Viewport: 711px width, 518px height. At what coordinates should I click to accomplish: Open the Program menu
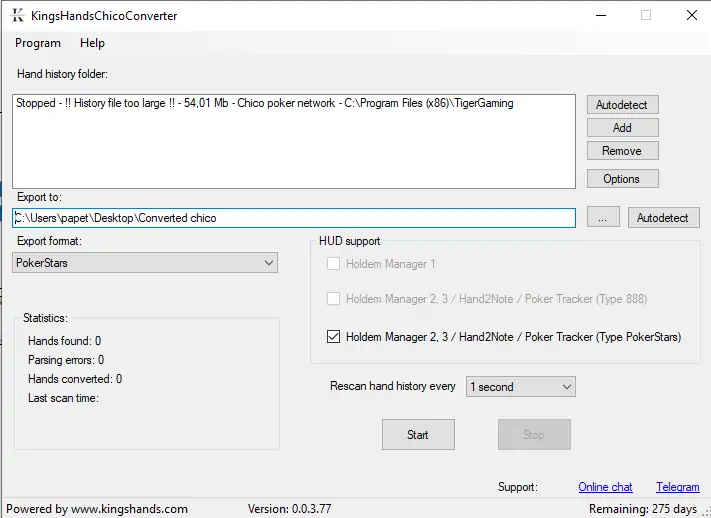[x=38, y=43]
